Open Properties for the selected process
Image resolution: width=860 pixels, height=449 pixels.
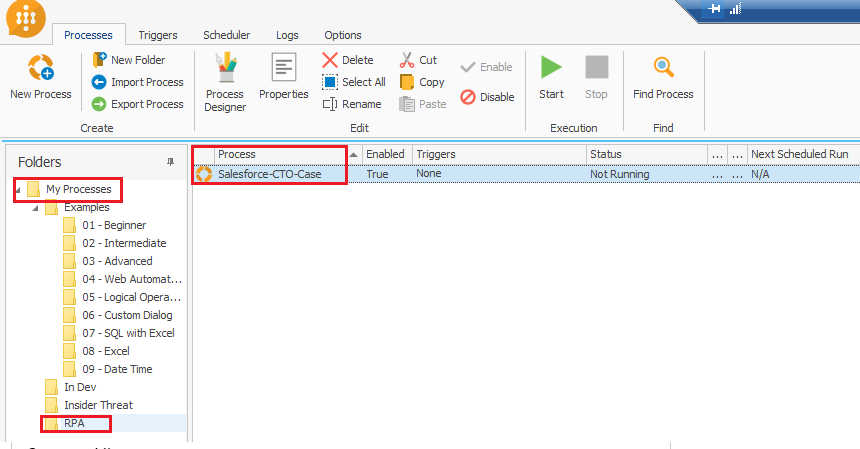284,68
